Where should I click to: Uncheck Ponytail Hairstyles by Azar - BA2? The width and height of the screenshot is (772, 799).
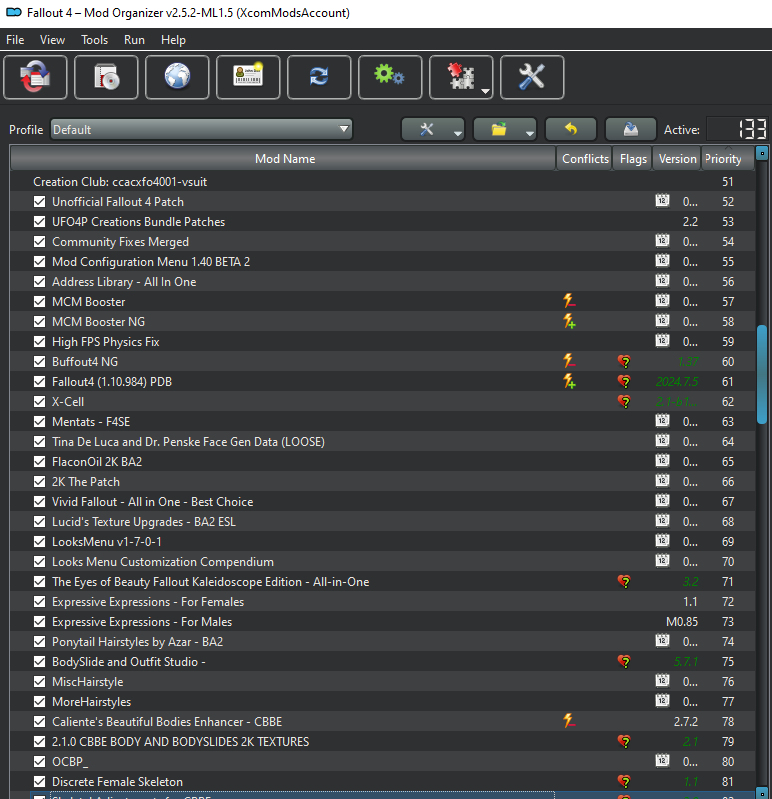coord(39,642)
